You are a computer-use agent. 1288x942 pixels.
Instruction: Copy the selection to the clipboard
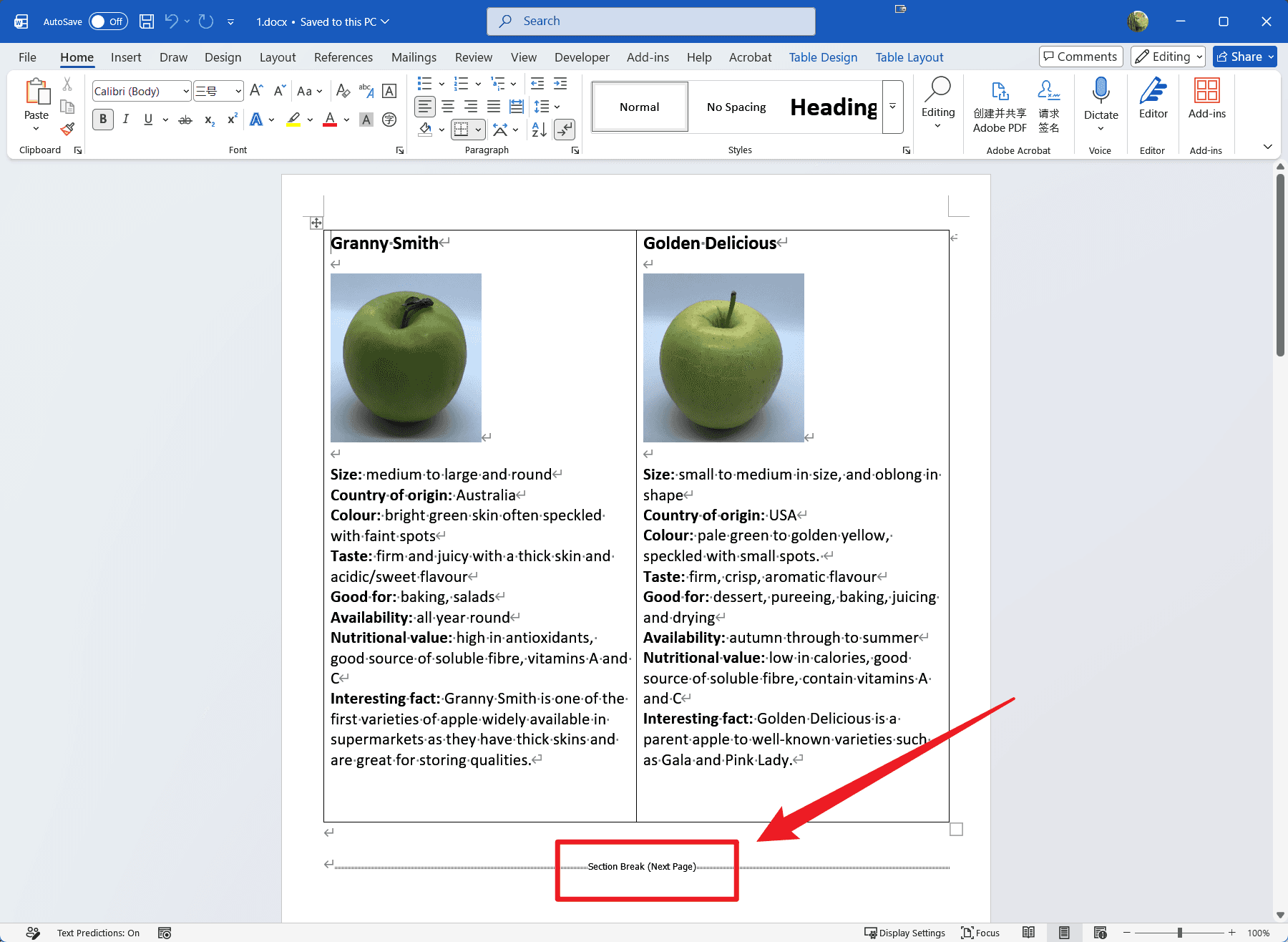coord(67,107)
